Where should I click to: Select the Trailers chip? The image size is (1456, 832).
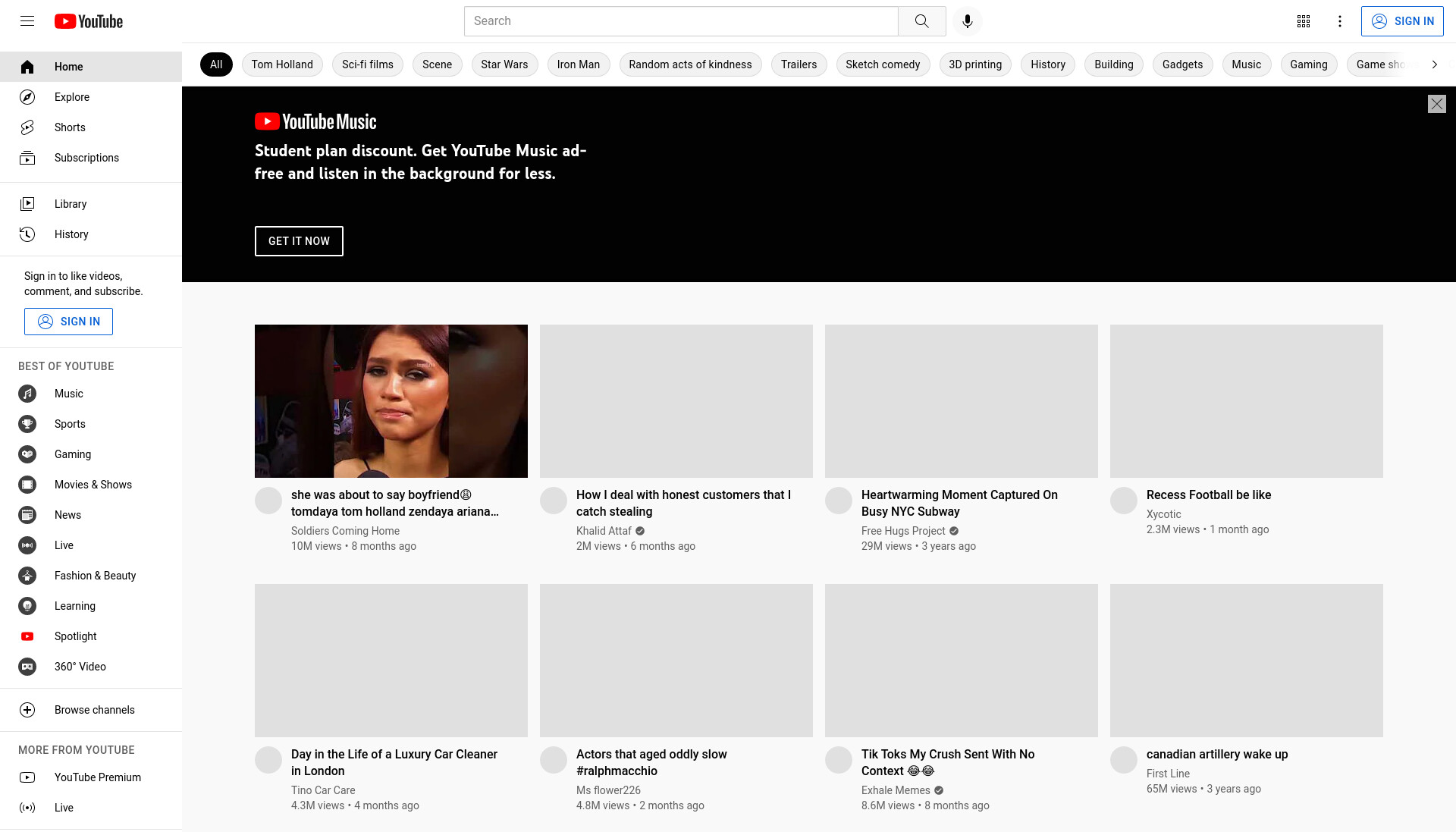click(x=799, y=64)
